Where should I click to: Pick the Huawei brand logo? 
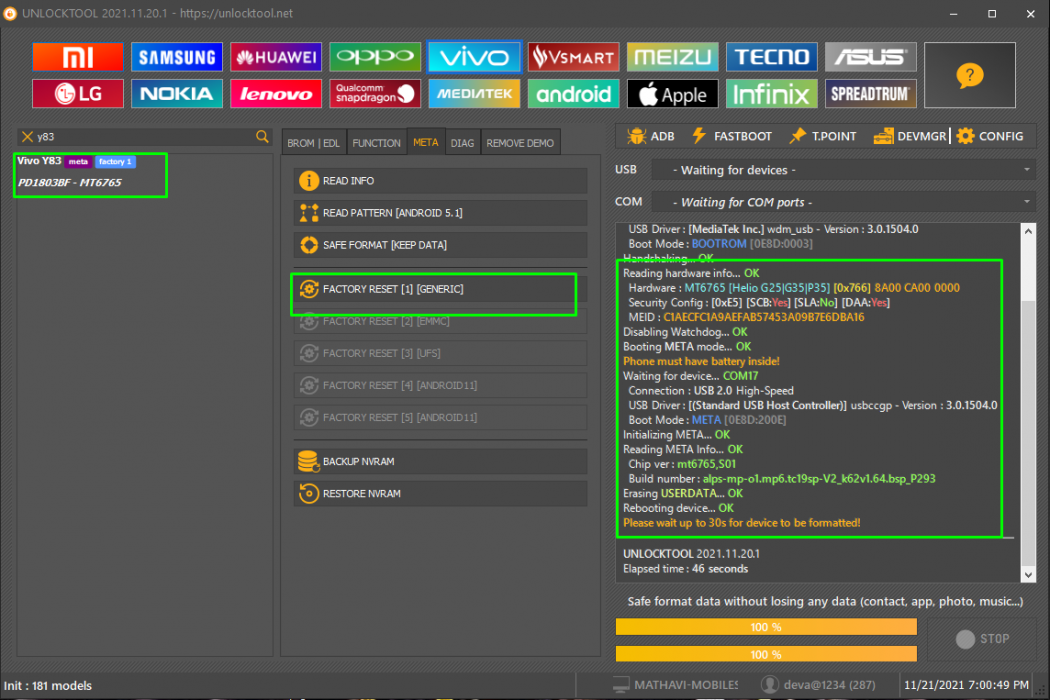pyautogui.click(x=276, y=57)
